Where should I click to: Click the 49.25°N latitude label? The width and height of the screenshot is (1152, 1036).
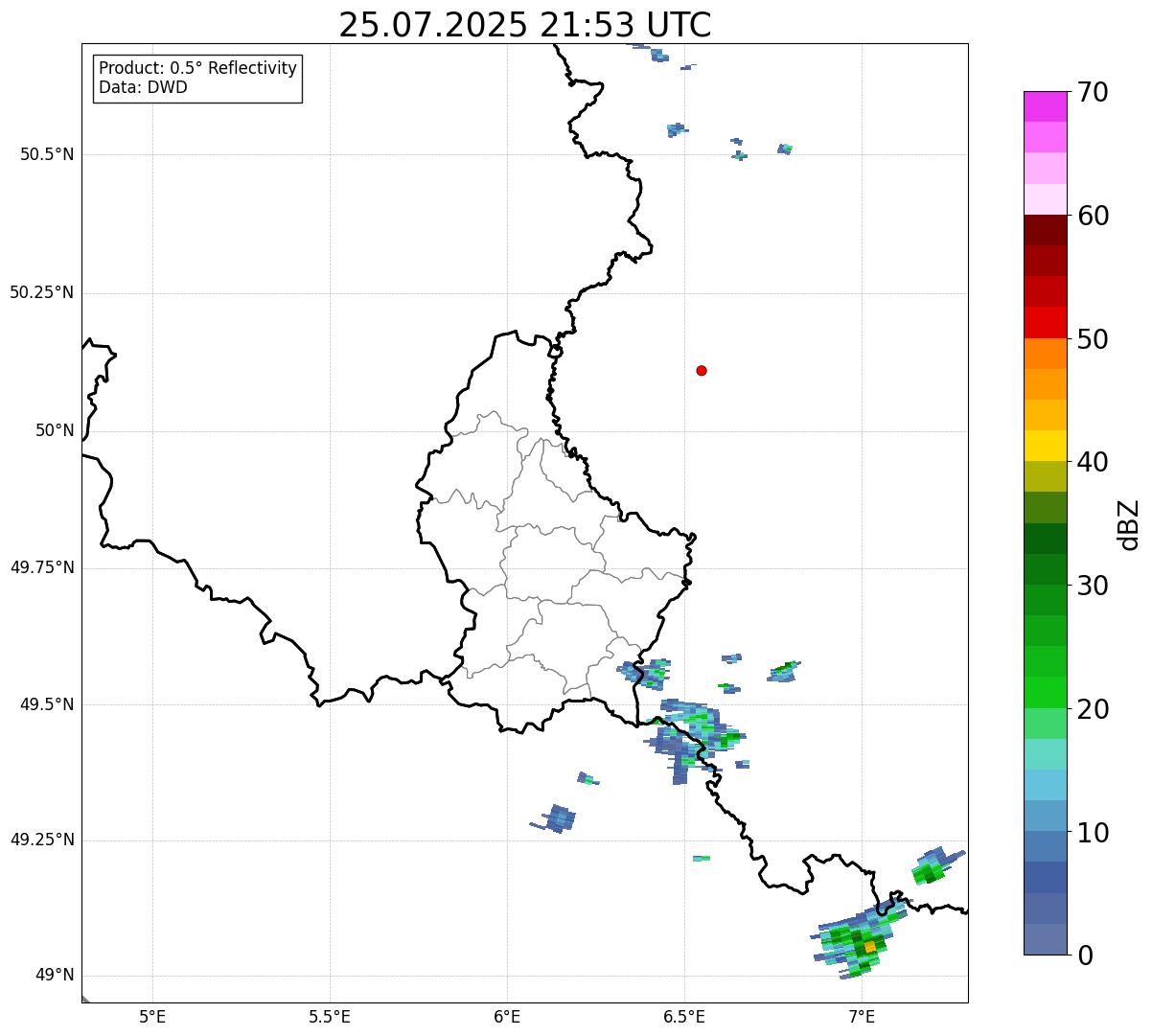tap(41, 840)
